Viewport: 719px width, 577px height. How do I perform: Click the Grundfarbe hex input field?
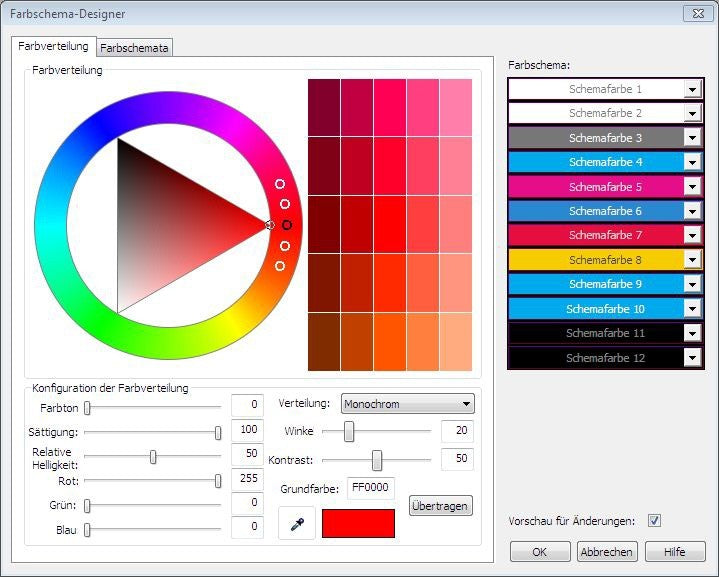click(x=371, y=488)
